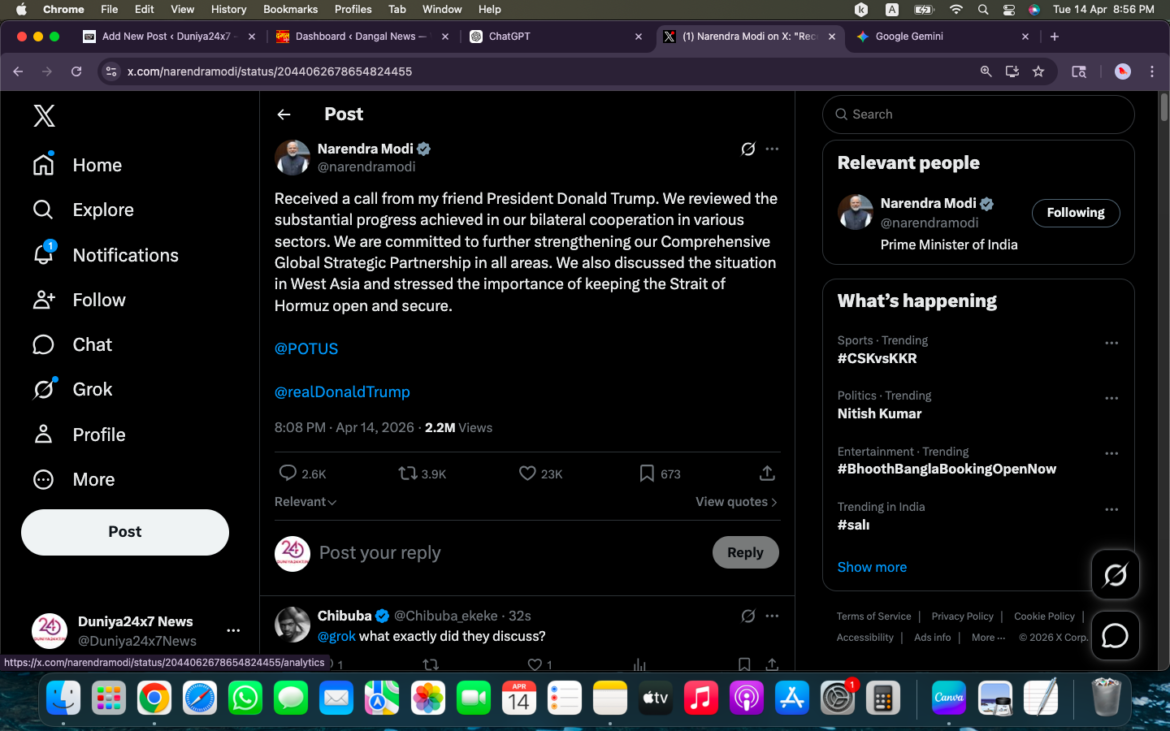Repost the tweet using the retweet icon
Screen dimensions: 1170x731
[x=408, y=473]
